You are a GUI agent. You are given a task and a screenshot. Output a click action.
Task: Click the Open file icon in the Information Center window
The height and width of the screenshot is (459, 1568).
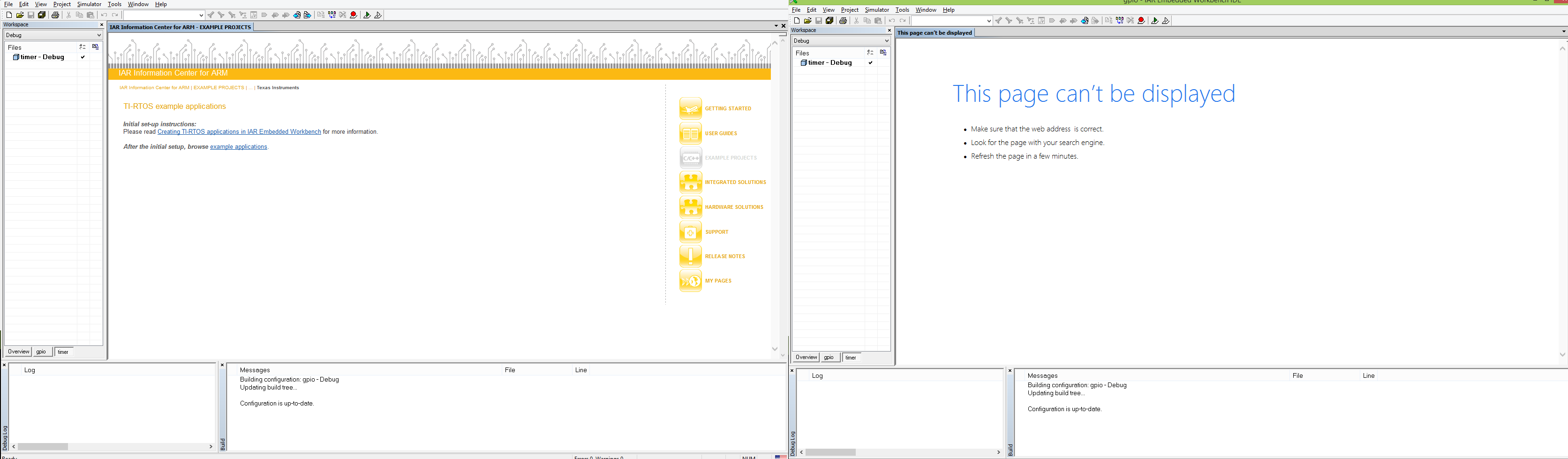20,15
